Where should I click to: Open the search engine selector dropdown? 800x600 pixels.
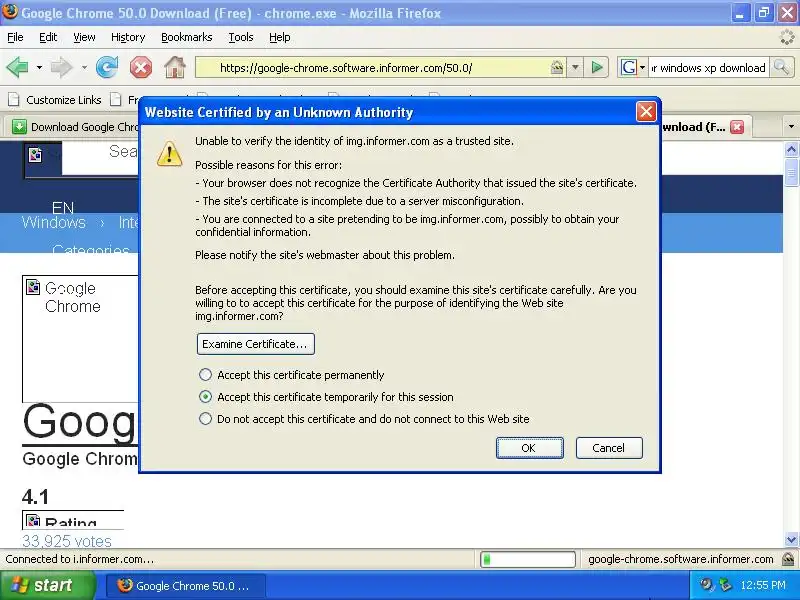coord(642,67)
